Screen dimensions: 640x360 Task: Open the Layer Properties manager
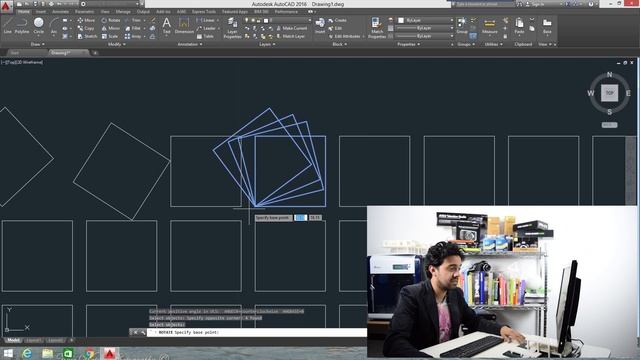coord(232,28)
